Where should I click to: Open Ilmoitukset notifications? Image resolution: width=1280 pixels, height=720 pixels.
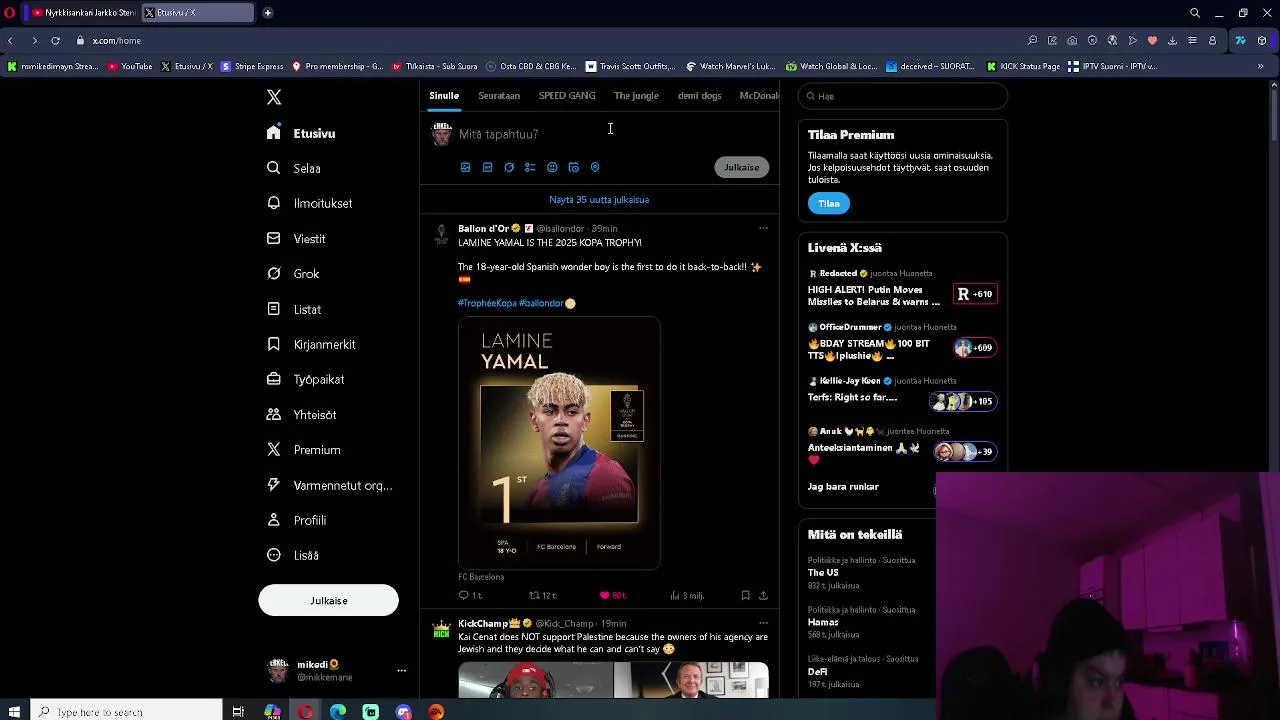[x=309, y=203]
